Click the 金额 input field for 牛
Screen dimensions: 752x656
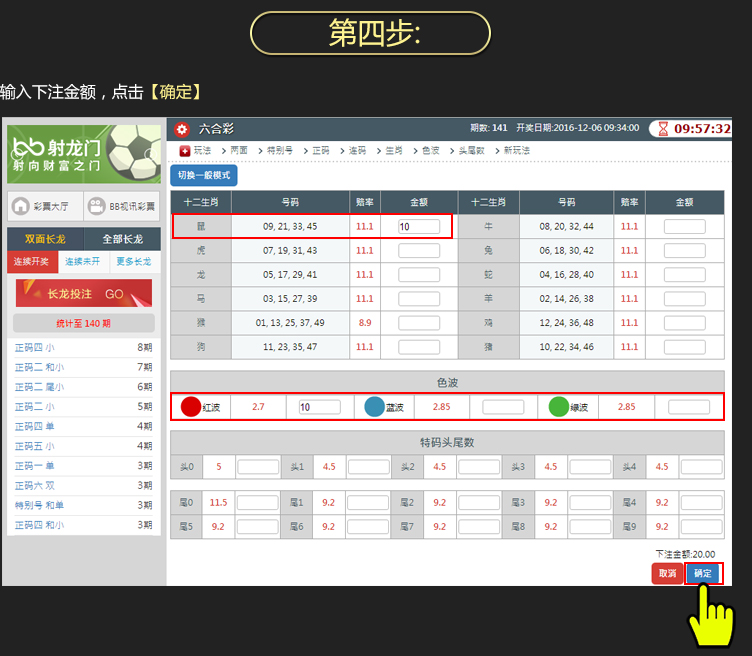click(684, 227)
